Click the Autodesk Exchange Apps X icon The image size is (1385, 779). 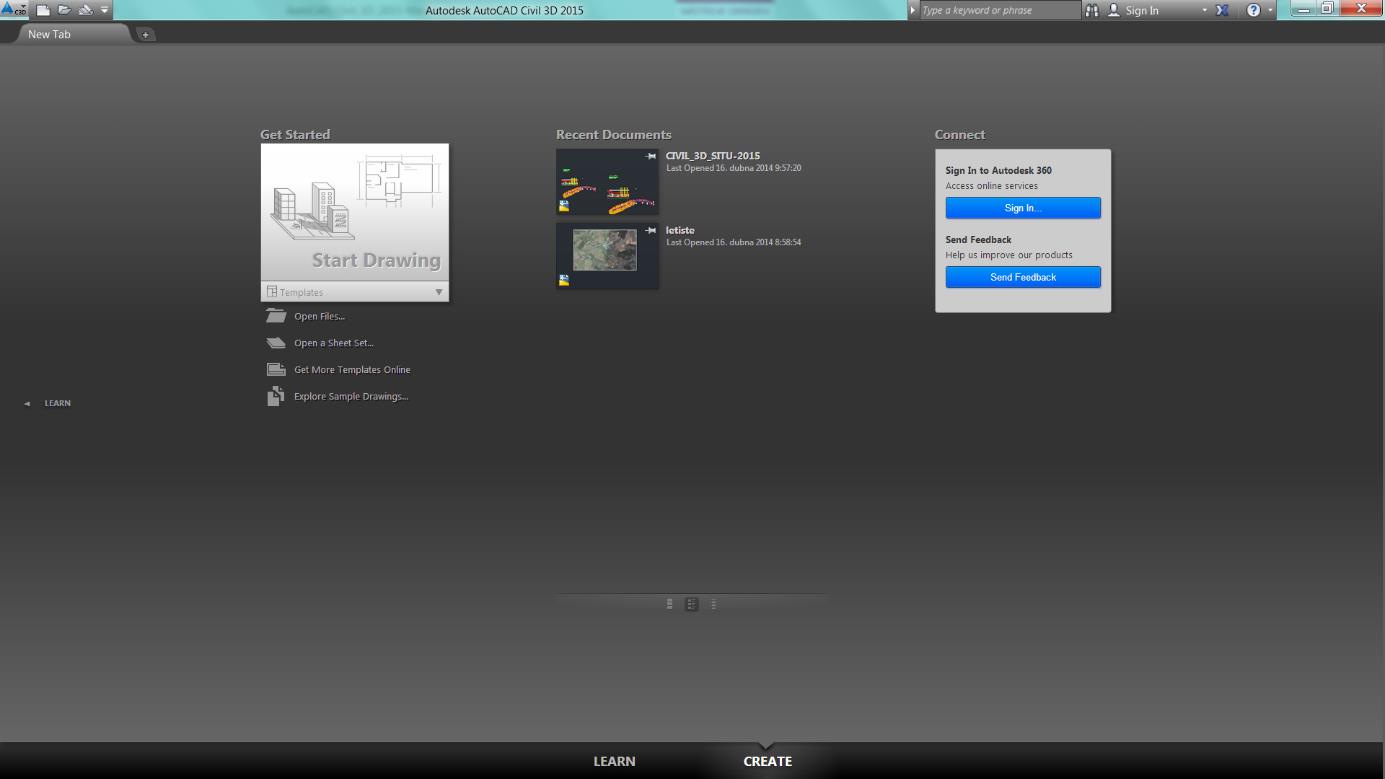point(1222,10)
